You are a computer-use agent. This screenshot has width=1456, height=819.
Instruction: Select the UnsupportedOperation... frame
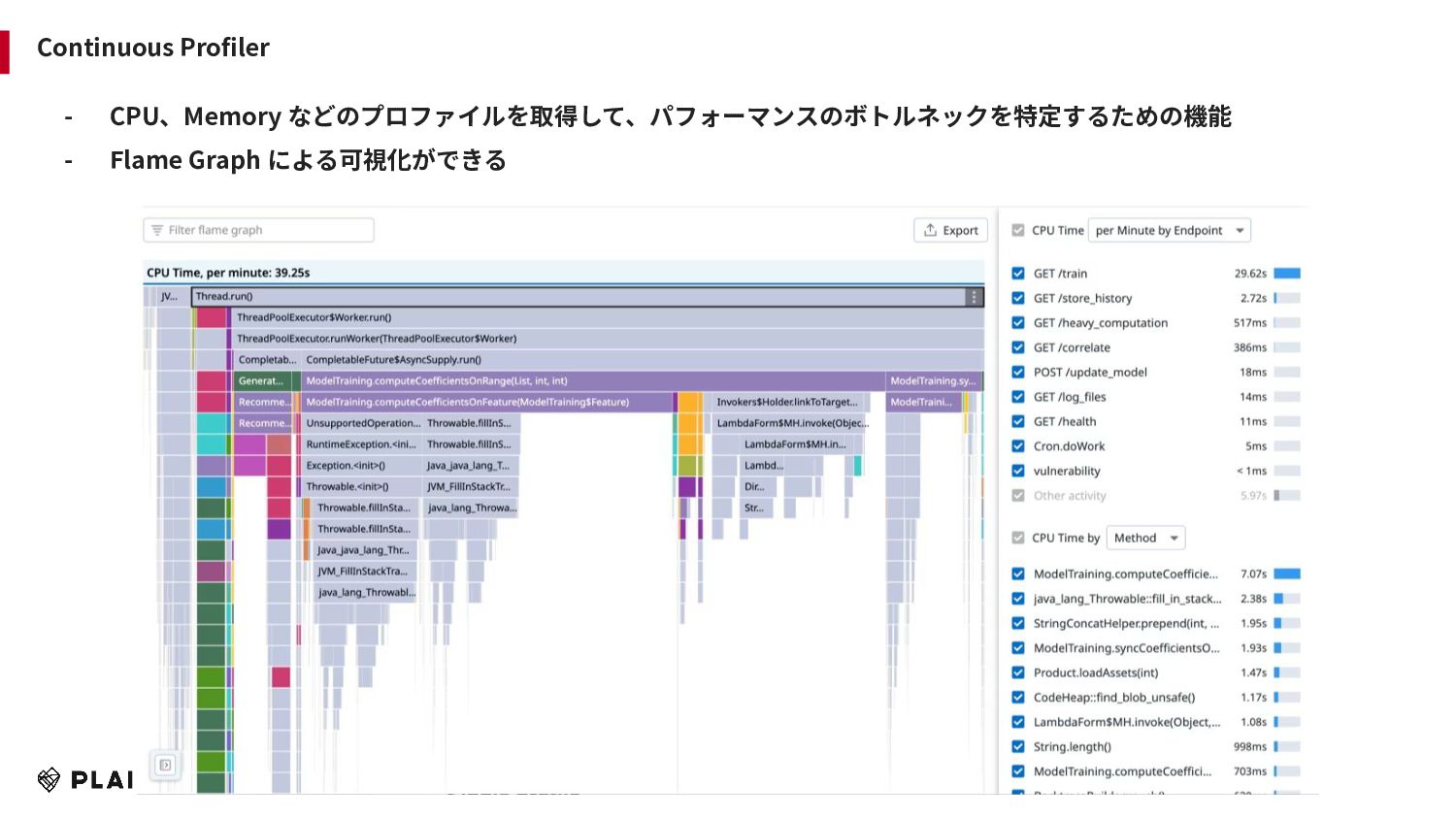pos(363,423)
